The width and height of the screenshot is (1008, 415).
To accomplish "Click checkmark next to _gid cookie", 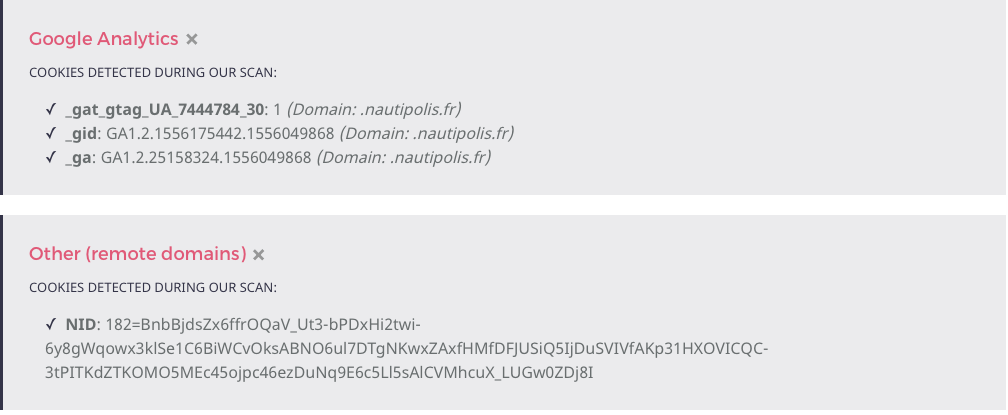I will point(51,134).
